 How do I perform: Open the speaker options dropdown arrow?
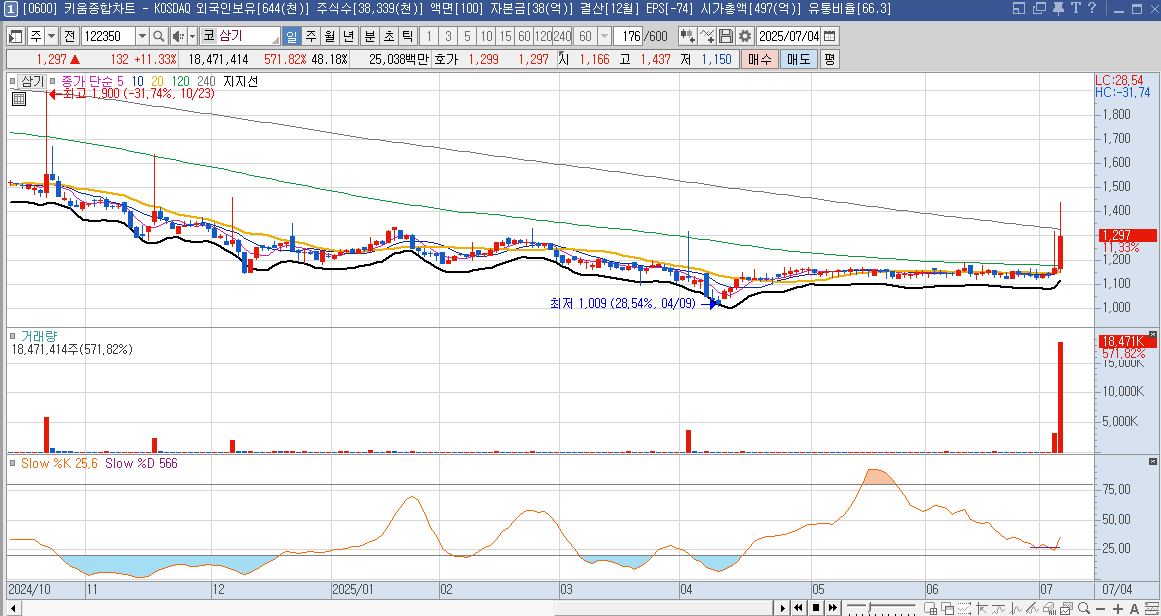tap(193, 36)
